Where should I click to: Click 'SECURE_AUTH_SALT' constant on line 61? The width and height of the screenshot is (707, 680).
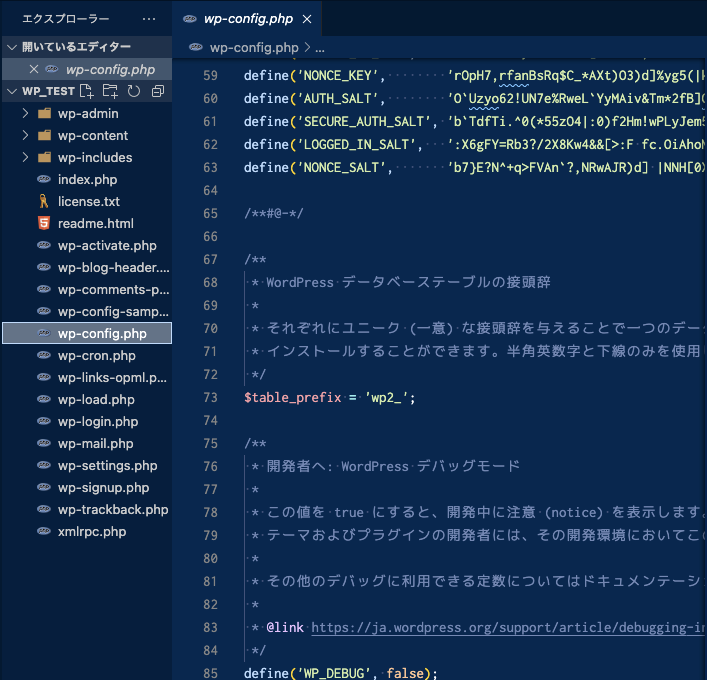click(364, 122)
